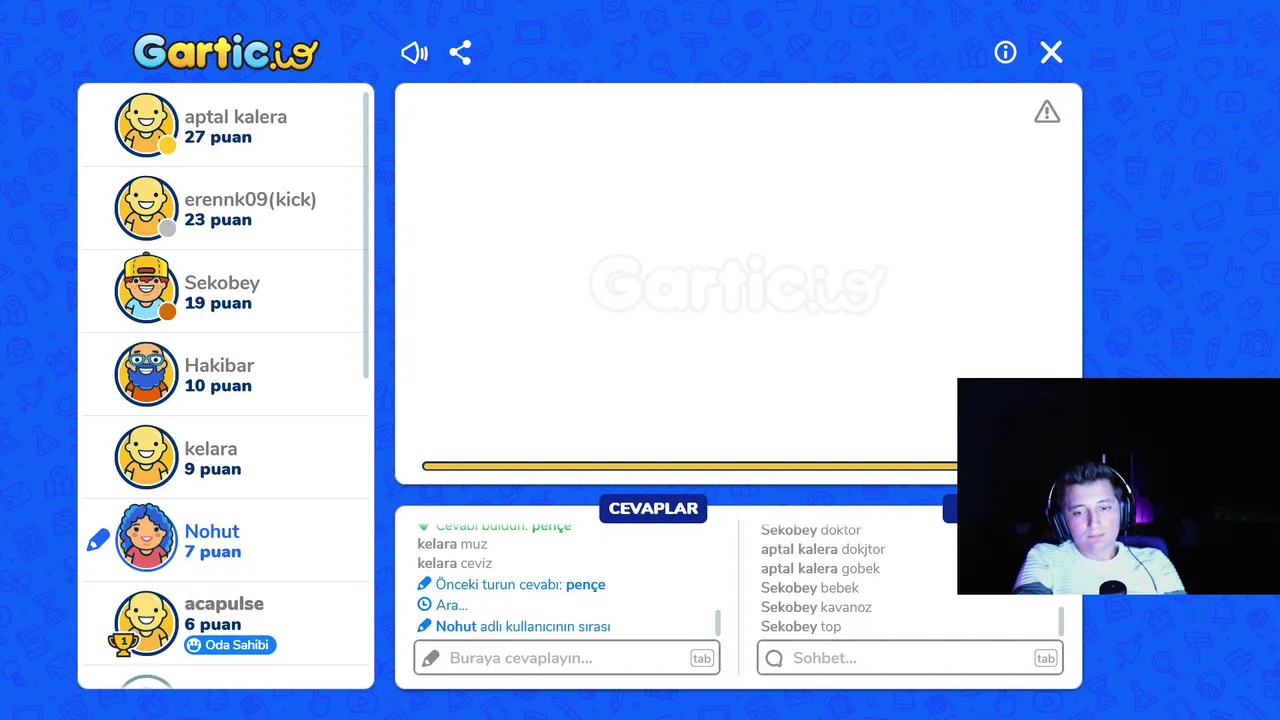Viewport: 1280px width, 720px height.
Task: Click the pencil icon in answer field
Action: click(x=431, y=658)
